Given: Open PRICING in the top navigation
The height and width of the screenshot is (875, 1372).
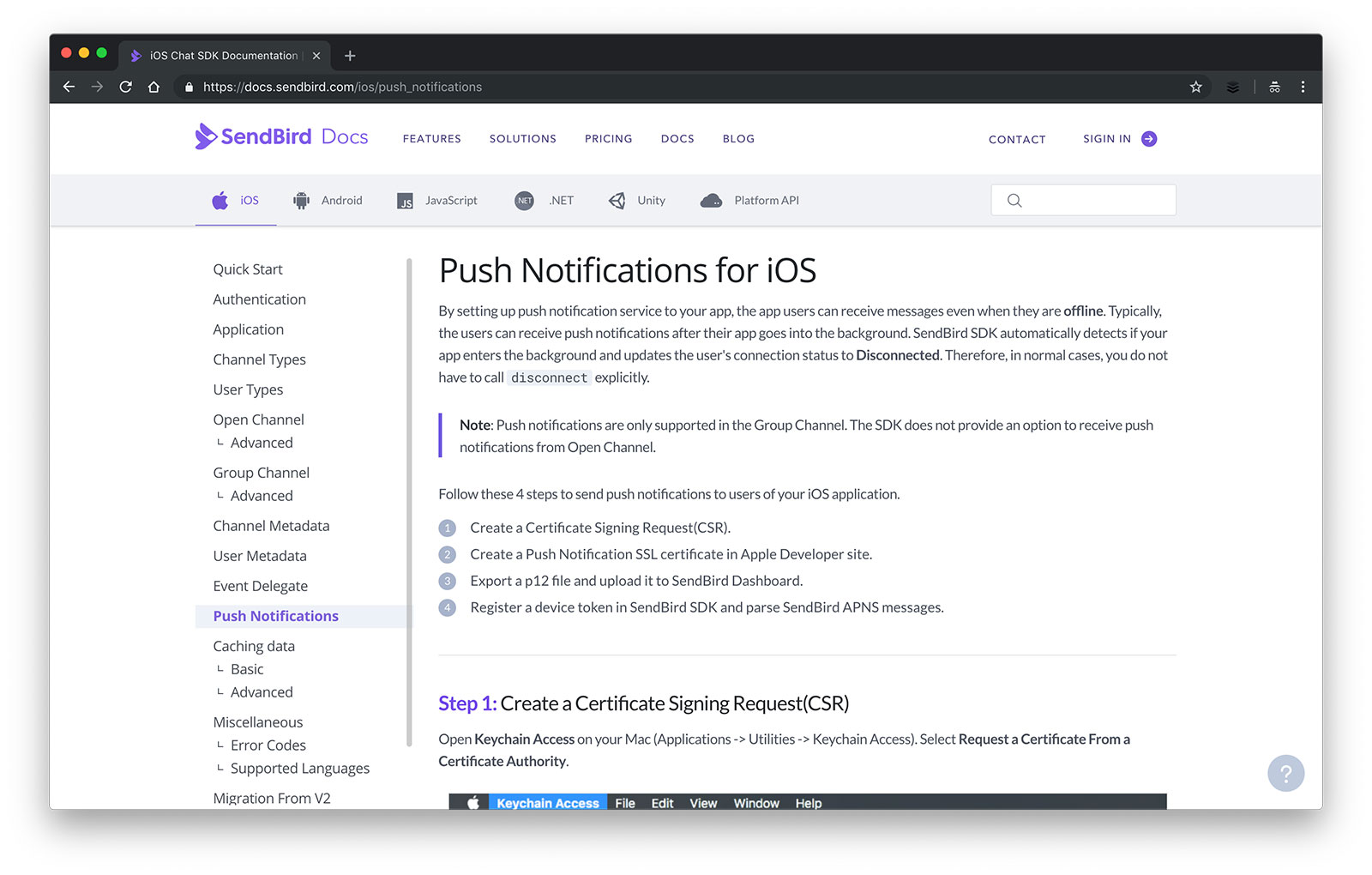Looking at the screenshot, I should pyautogui.click(x=609, y=139).
